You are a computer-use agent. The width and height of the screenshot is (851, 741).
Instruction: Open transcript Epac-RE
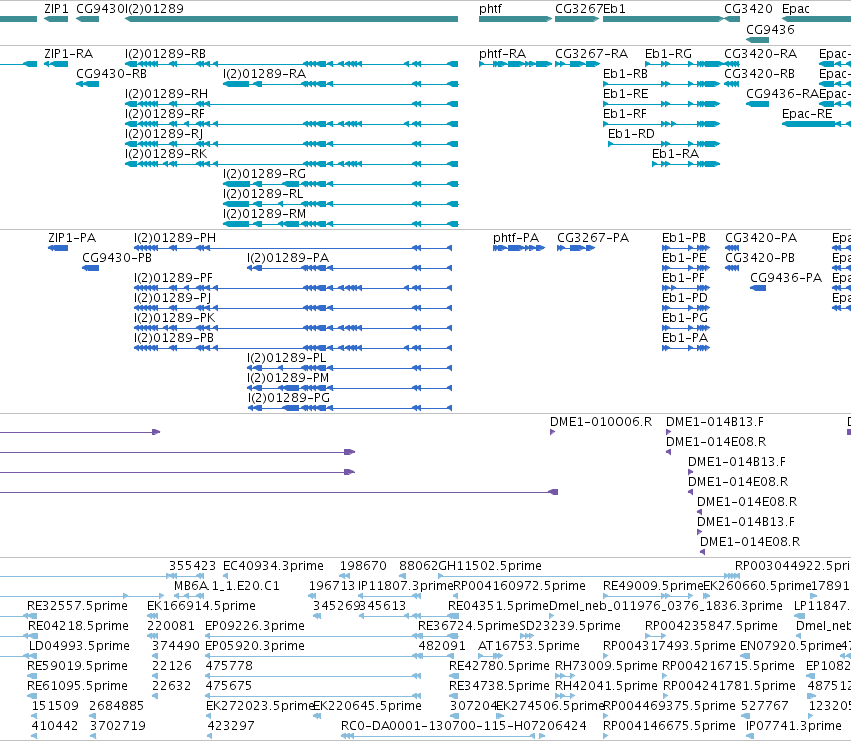coord(807,114)
